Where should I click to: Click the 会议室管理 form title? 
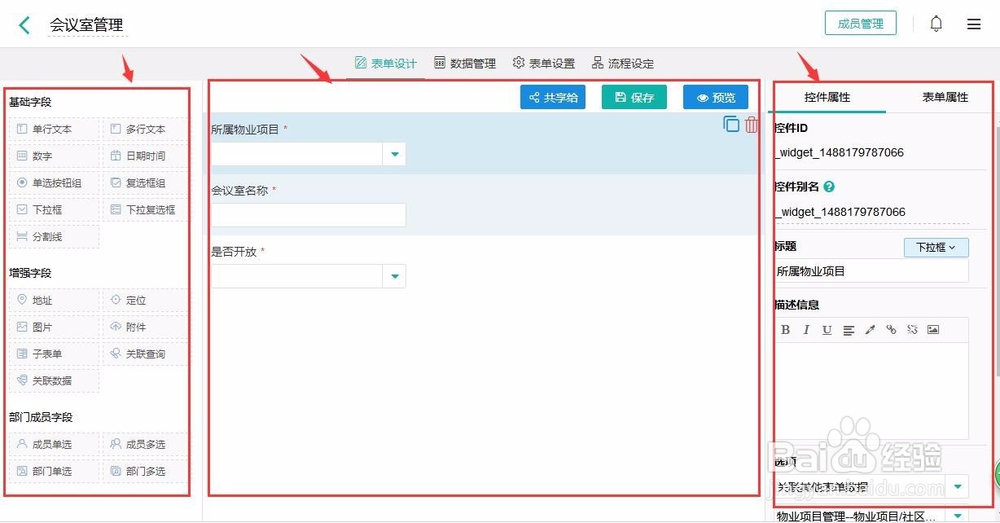tap(87, 25)
